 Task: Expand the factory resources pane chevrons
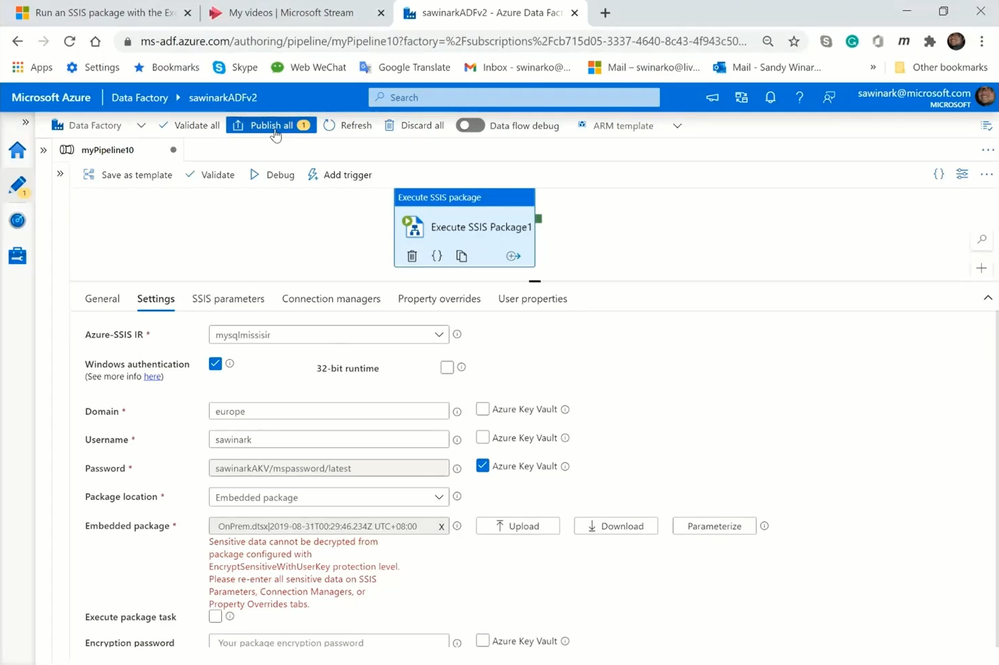pos(43,150)
